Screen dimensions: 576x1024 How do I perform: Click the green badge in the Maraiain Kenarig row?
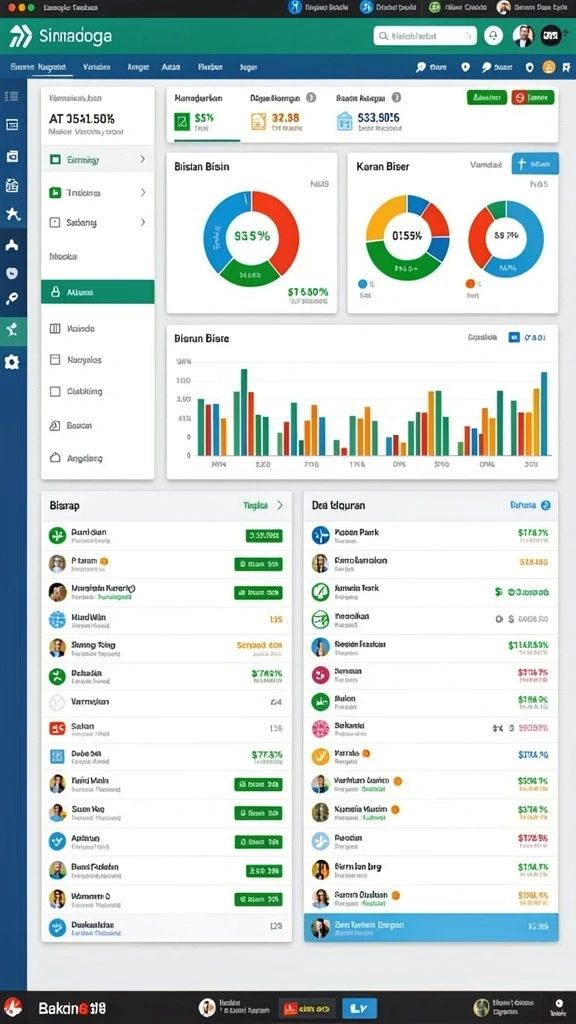tap(259, 593)
